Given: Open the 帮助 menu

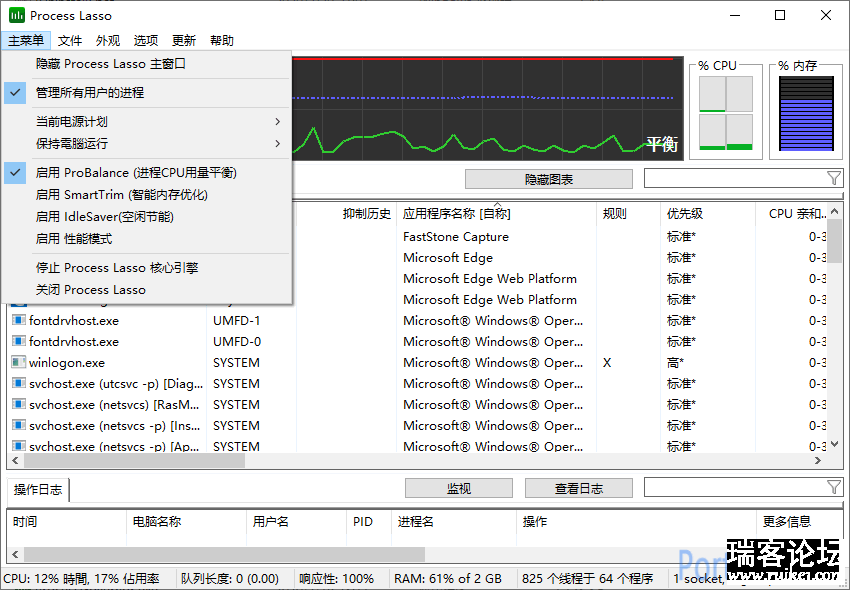Looking at the screenshot, I should [x=222, y=41].
